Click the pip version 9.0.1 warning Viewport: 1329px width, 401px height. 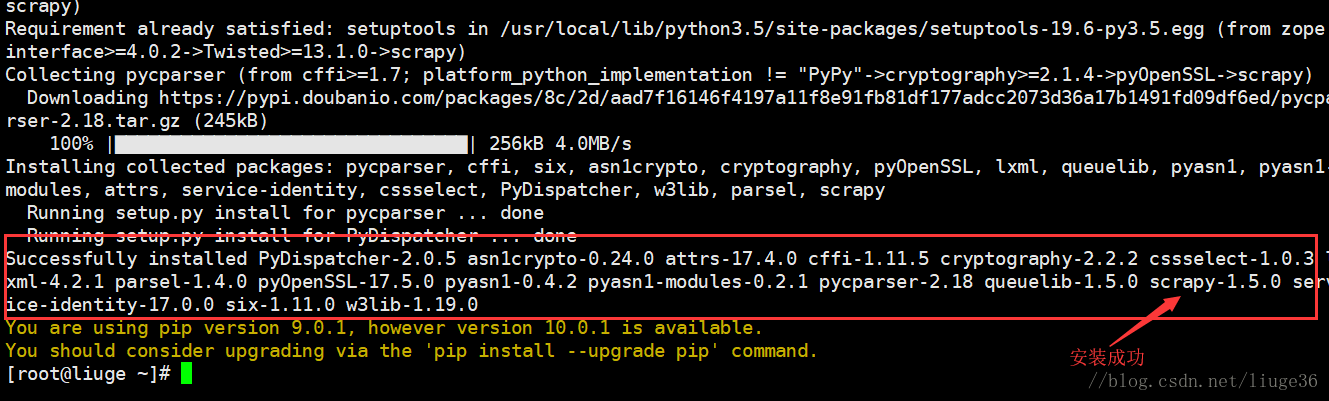[384, 328]
